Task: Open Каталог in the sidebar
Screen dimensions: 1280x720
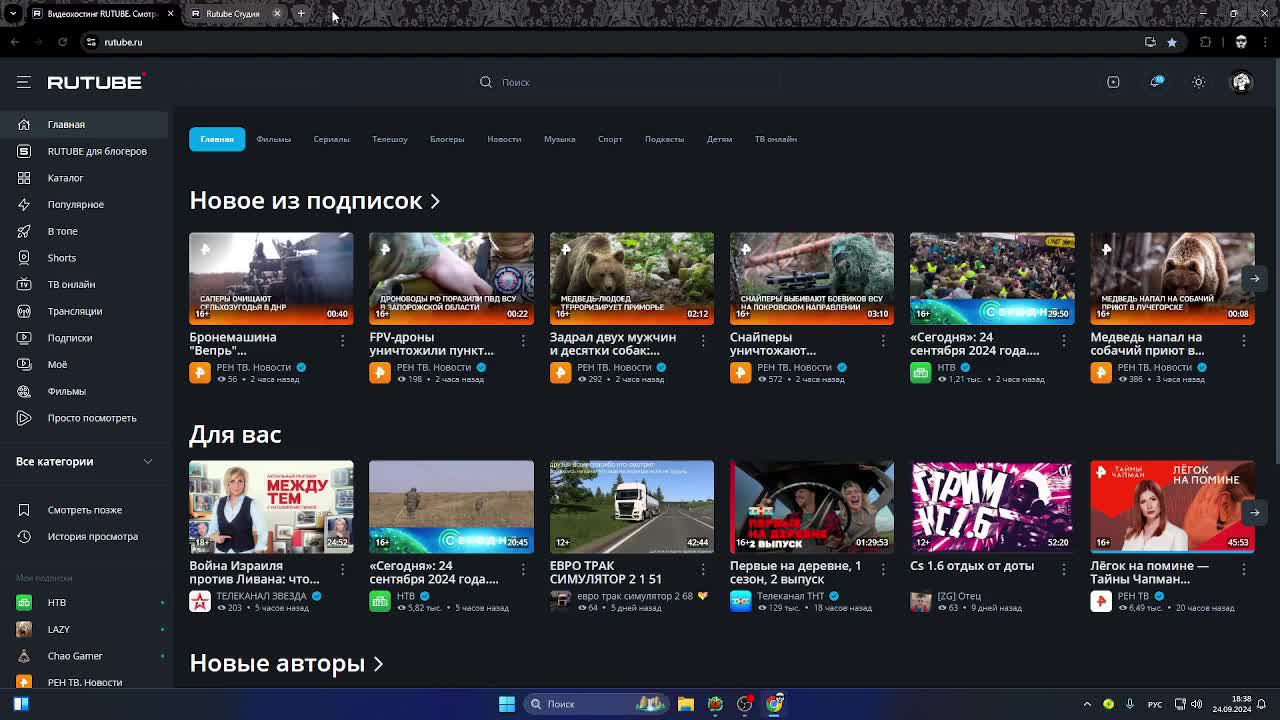Action: pos(84,178)
